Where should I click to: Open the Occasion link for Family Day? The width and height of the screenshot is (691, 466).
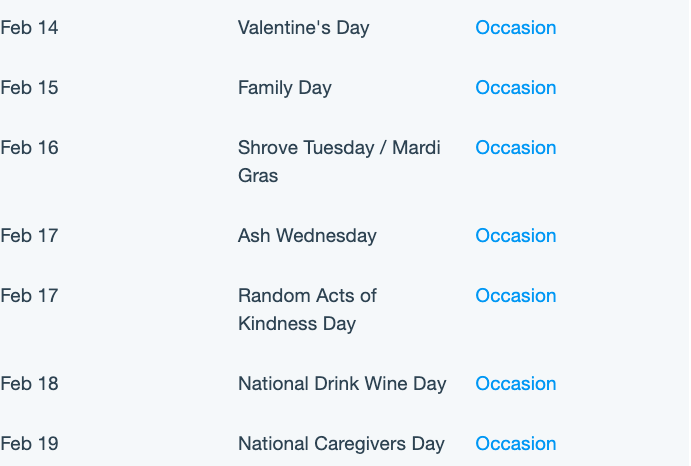coord(516,88)
